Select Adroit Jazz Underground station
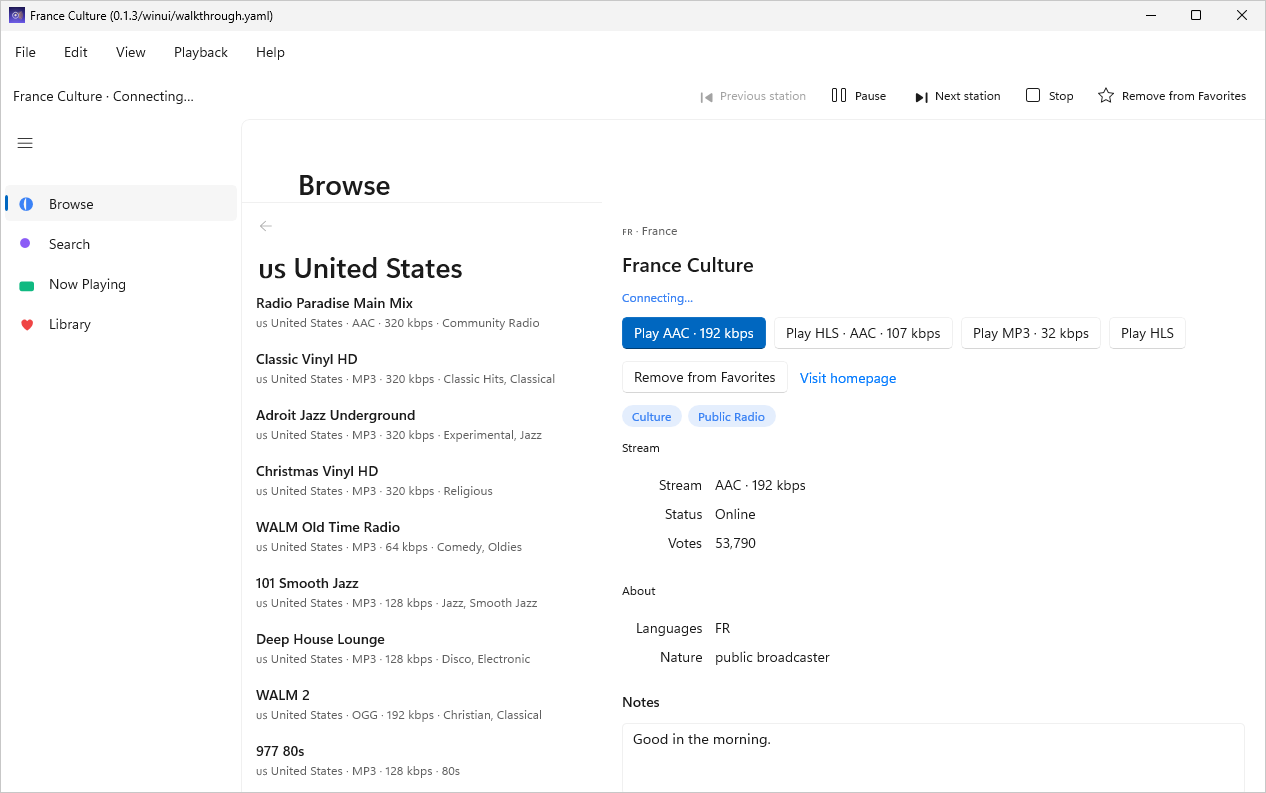The image size is (1266, 793). coord(422,424)
